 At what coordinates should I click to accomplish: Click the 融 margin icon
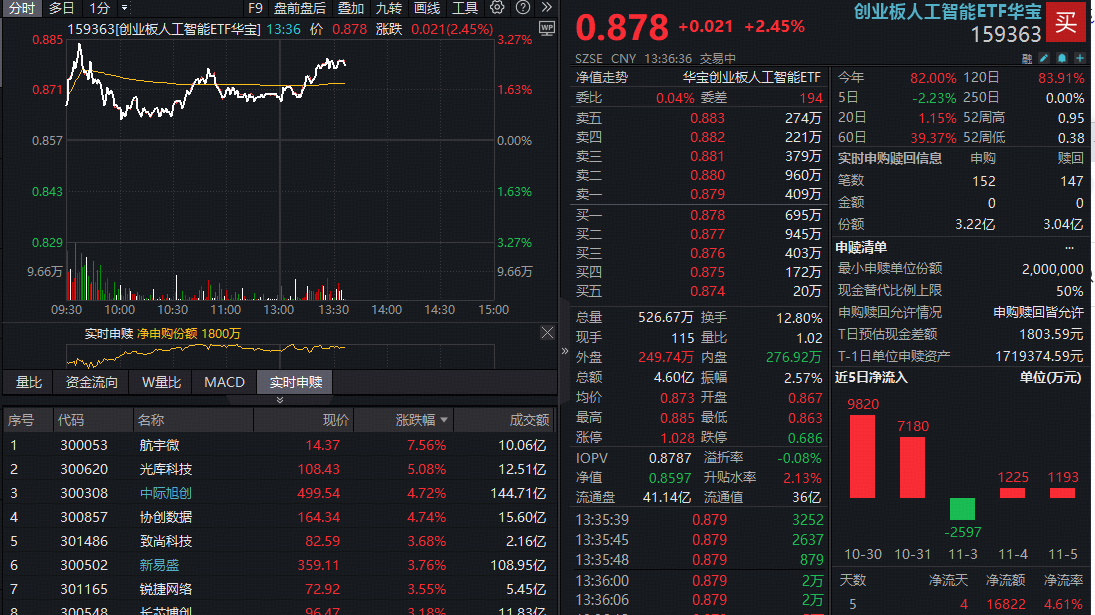pos(1025,59)
